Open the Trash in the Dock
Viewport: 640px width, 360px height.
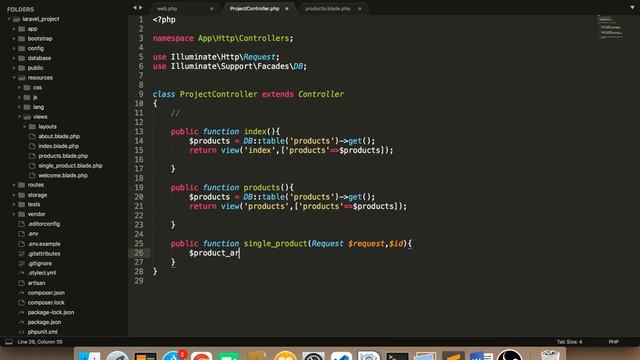click(549, 355)
